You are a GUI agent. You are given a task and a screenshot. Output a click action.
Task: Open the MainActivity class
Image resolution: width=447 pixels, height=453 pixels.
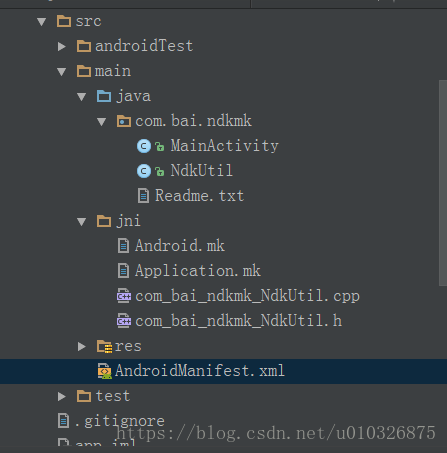(x=224, y=146)
